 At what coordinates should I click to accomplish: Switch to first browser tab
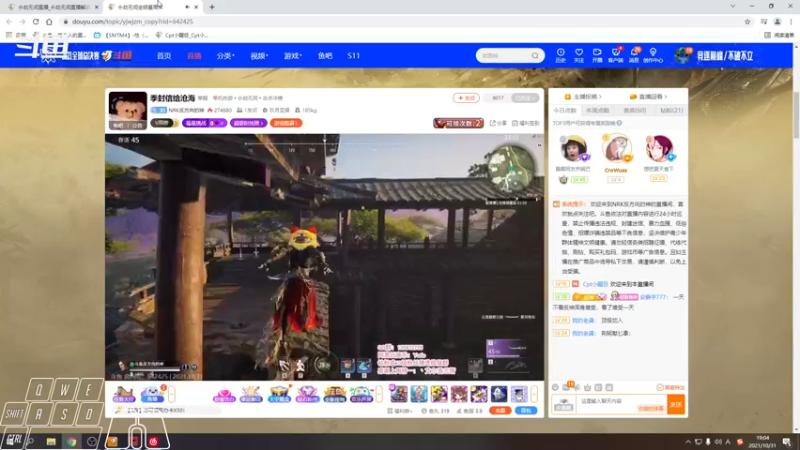coord(51,7)
